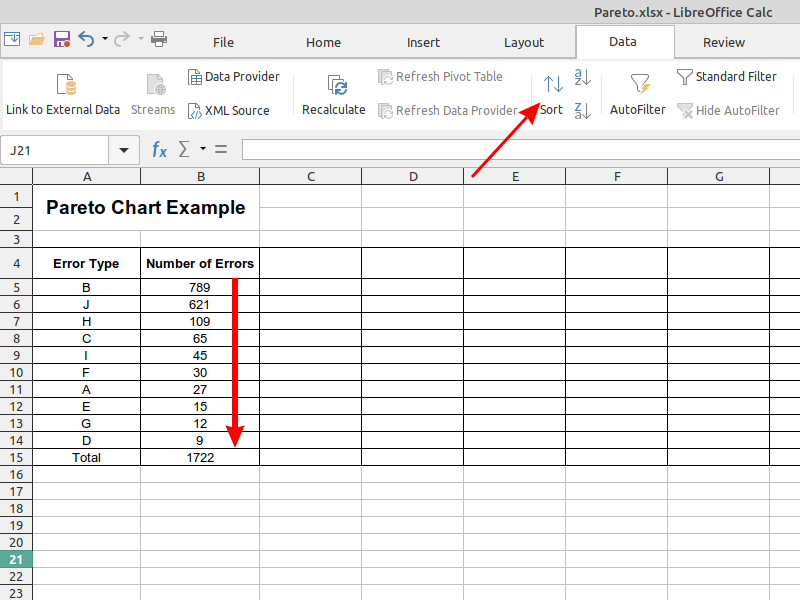
Task: Select the Total label cell
Action: [x=87, y=458]
